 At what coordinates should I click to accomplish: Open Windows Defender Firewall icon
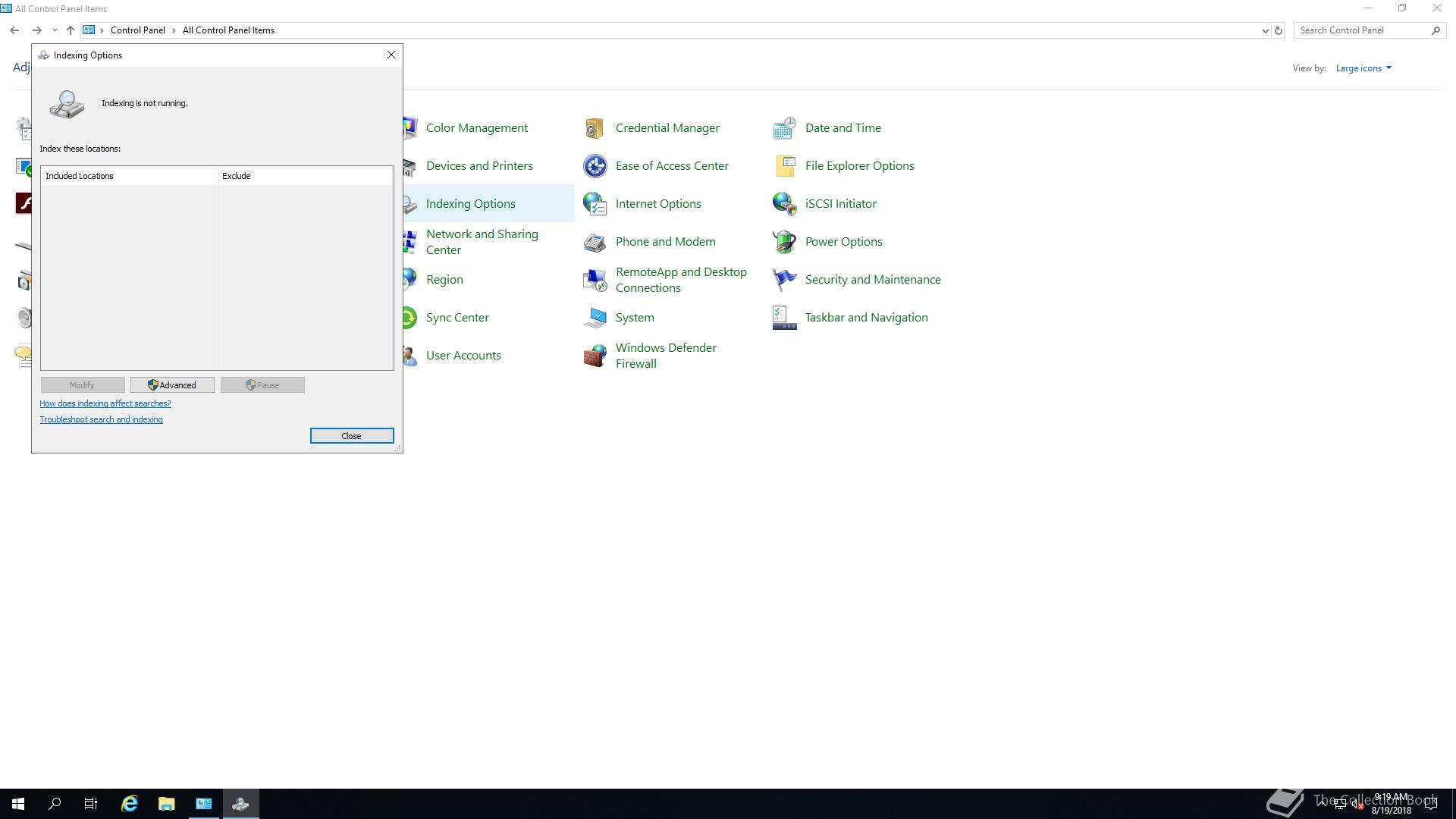tap(595, 356)
